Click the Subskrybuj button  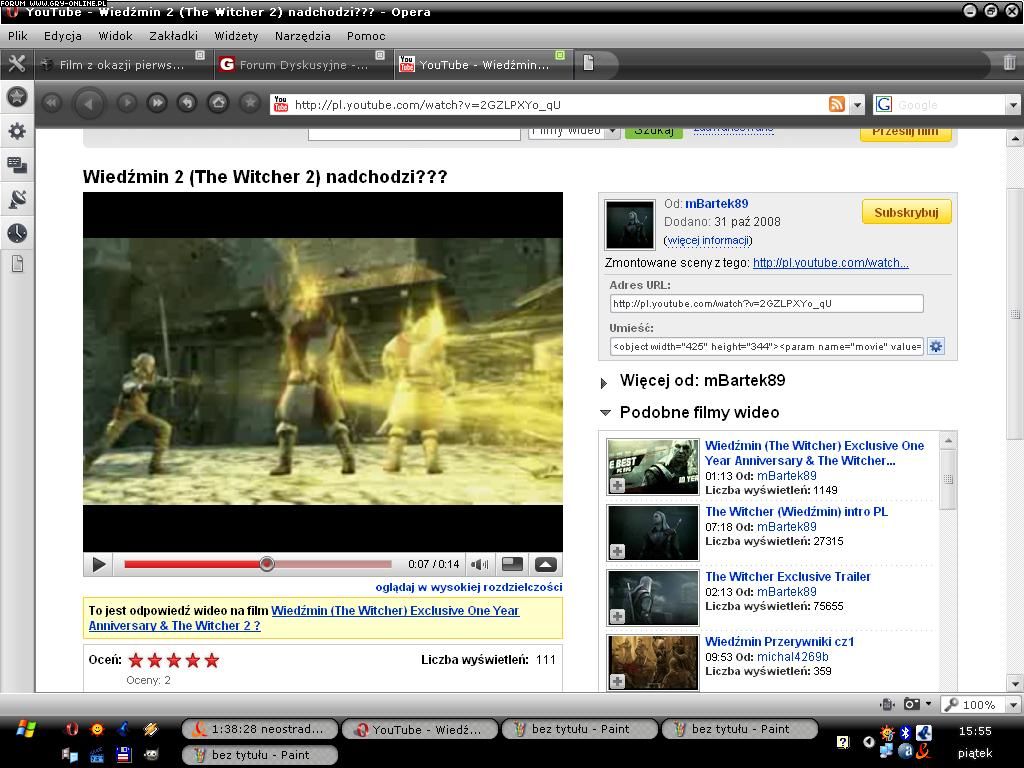(906, 212)
